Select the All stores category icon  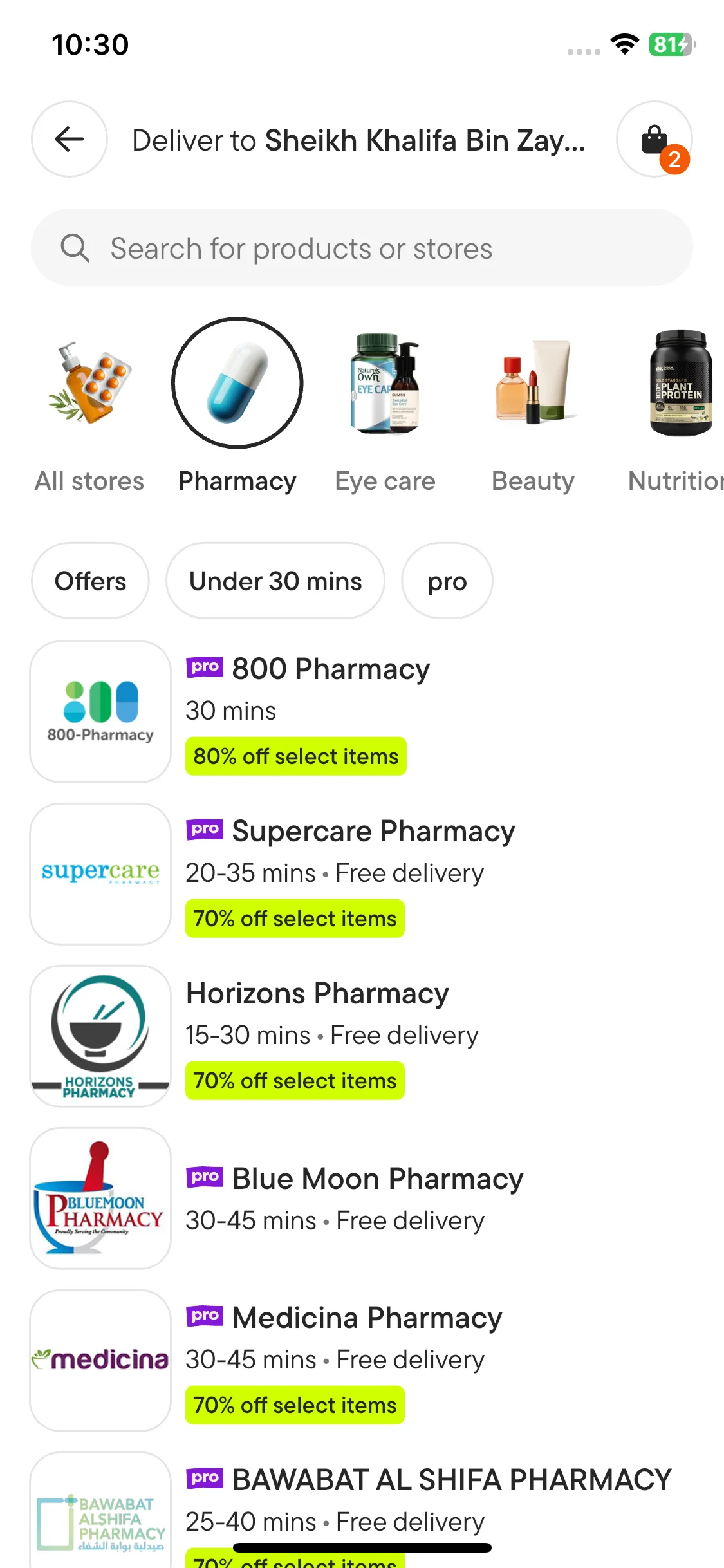pos(89,382)
